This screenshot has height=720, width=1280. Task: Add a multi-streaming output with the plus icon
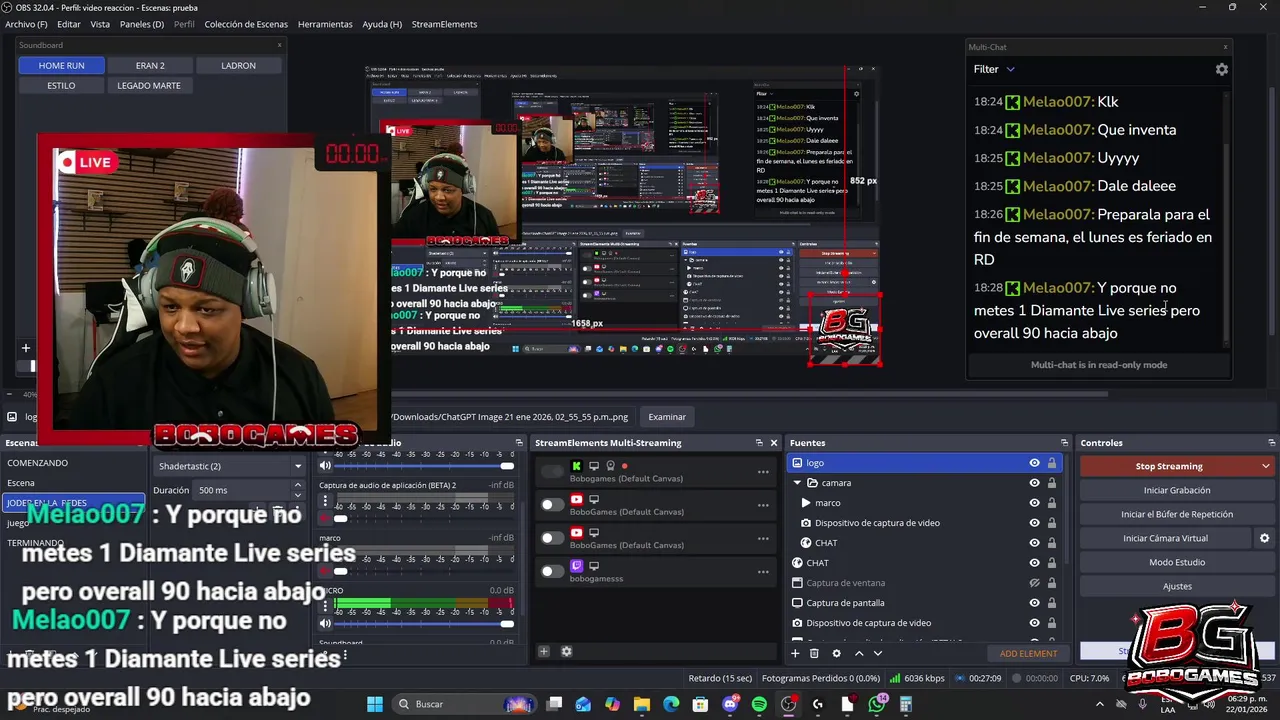[544, 651]
